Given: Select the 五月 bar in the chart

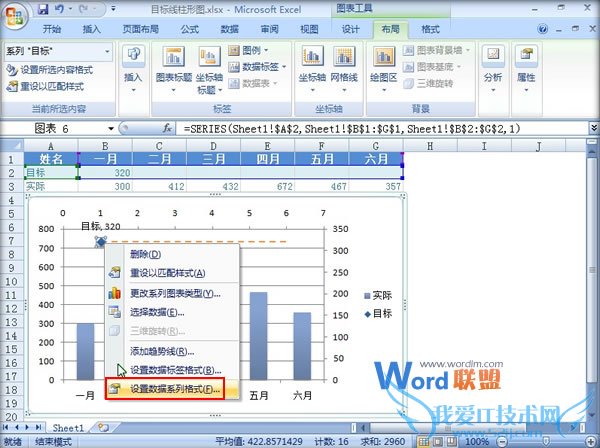Looking at the screenshot, I should (x=259, y=336).
